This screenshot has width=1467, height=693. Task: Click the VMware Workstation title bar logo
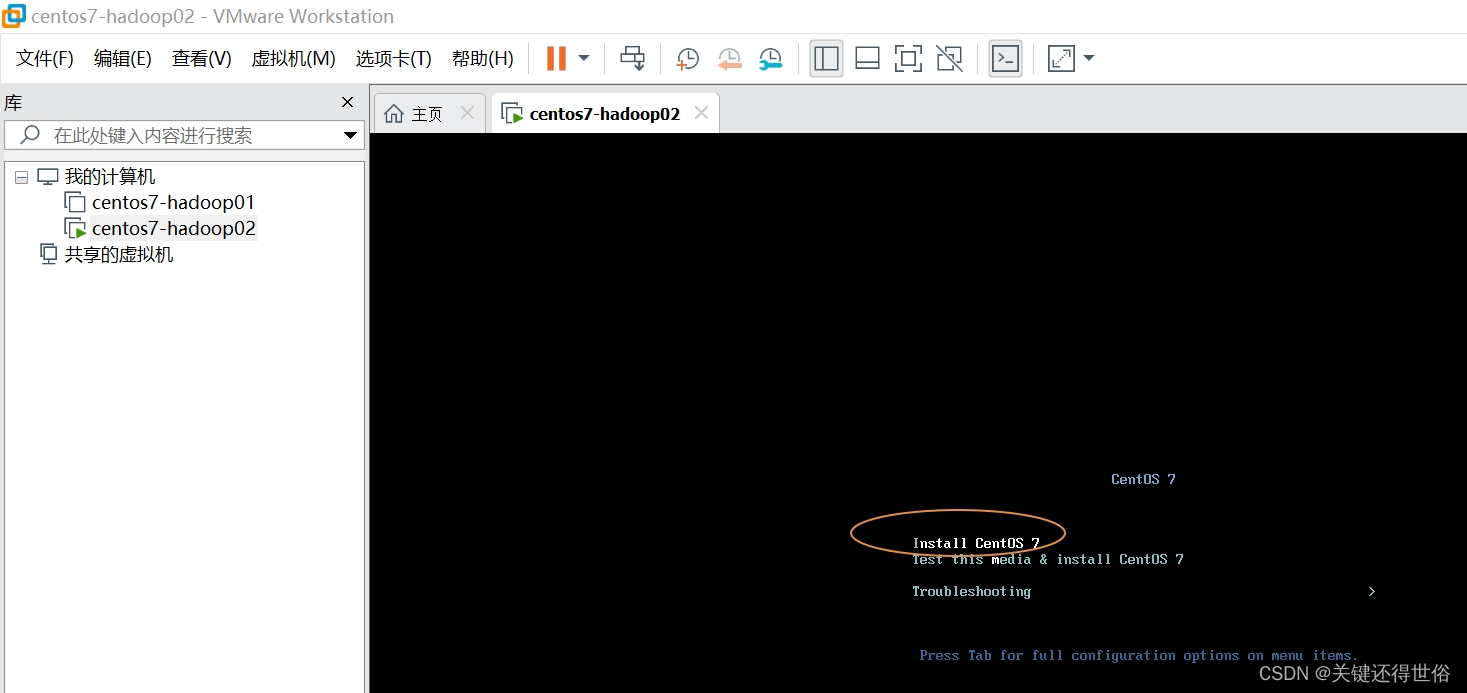(x=14, y=16)
